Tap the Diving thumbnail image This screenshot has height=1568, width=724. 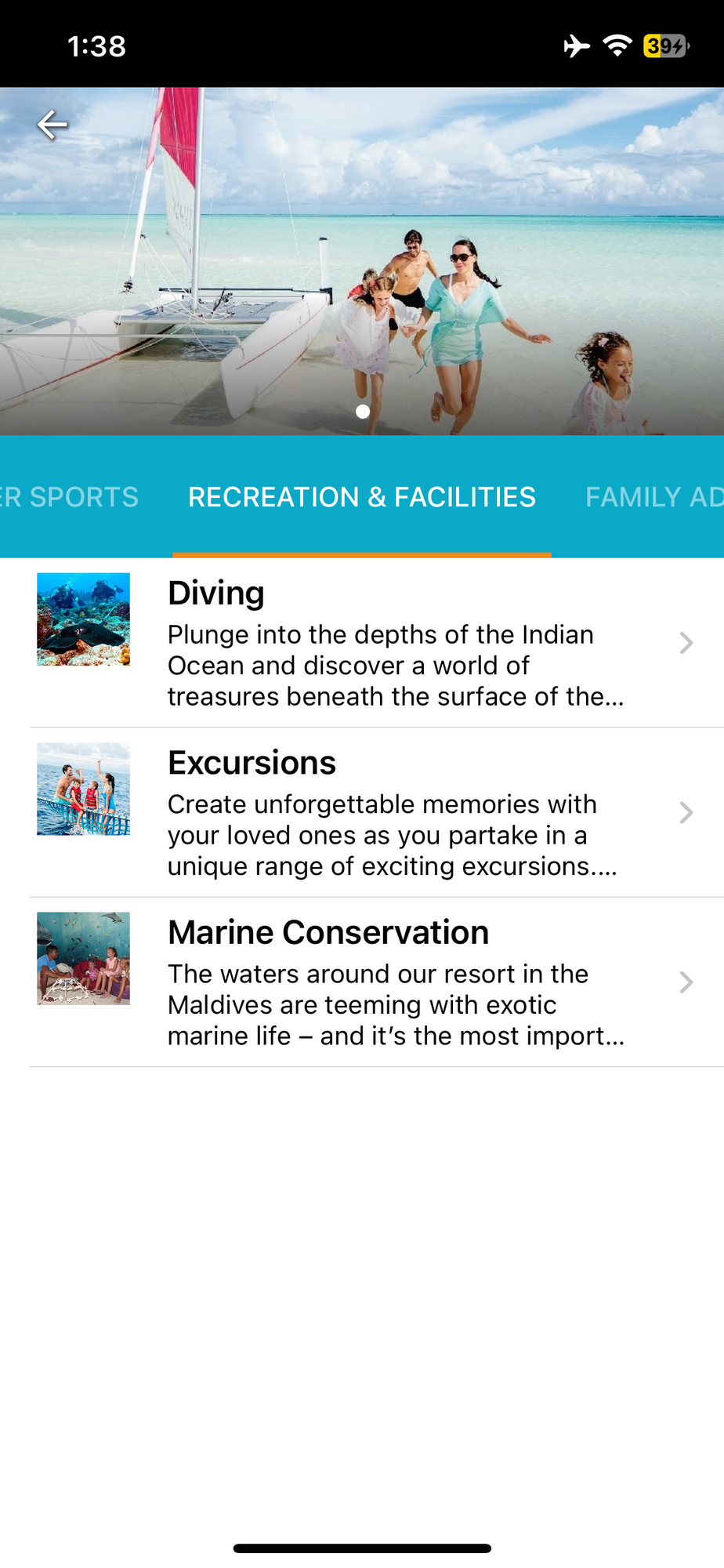(83, 619)
